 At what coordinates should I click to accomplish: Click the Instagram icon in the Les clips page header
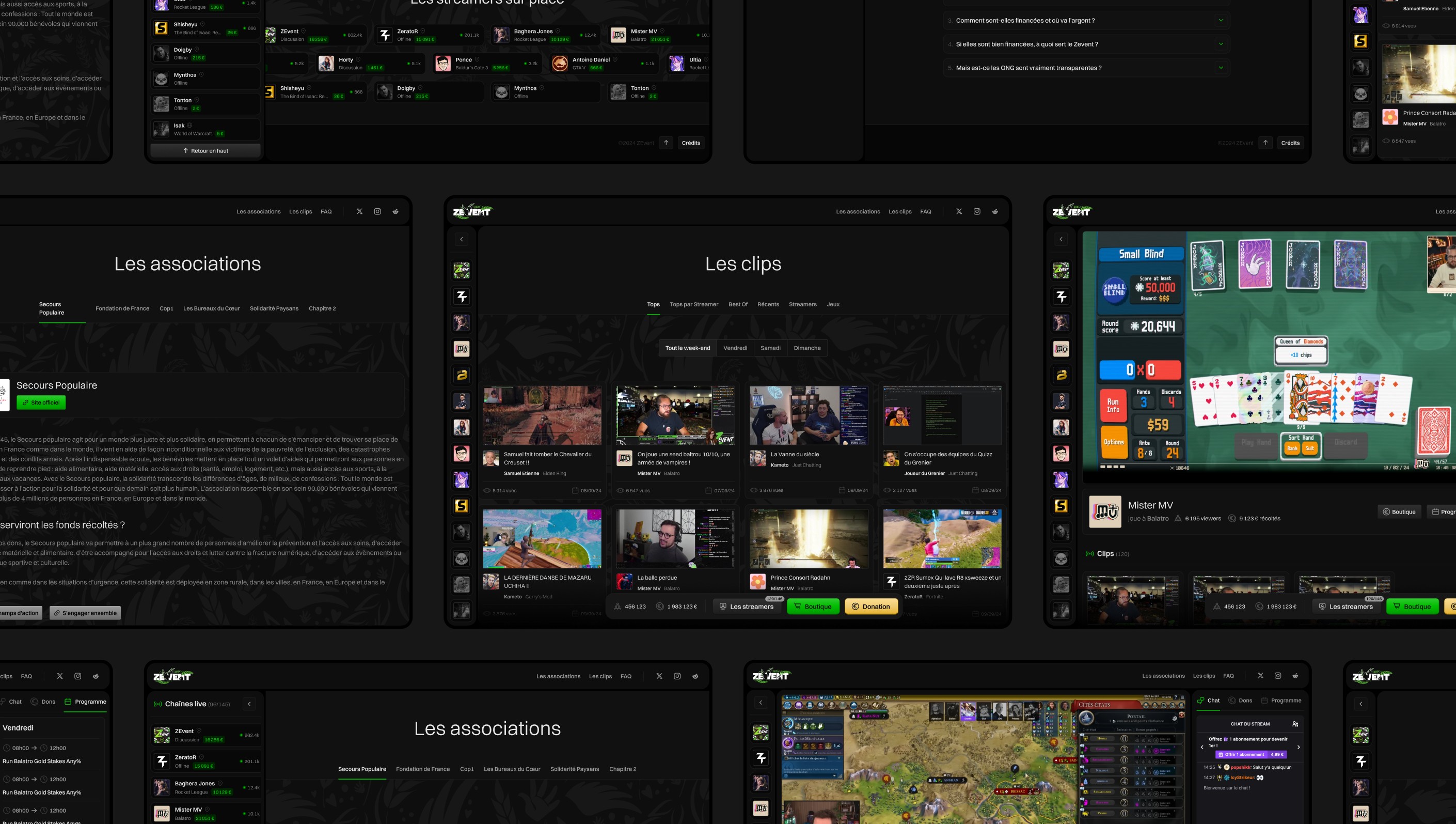(976, 211)
